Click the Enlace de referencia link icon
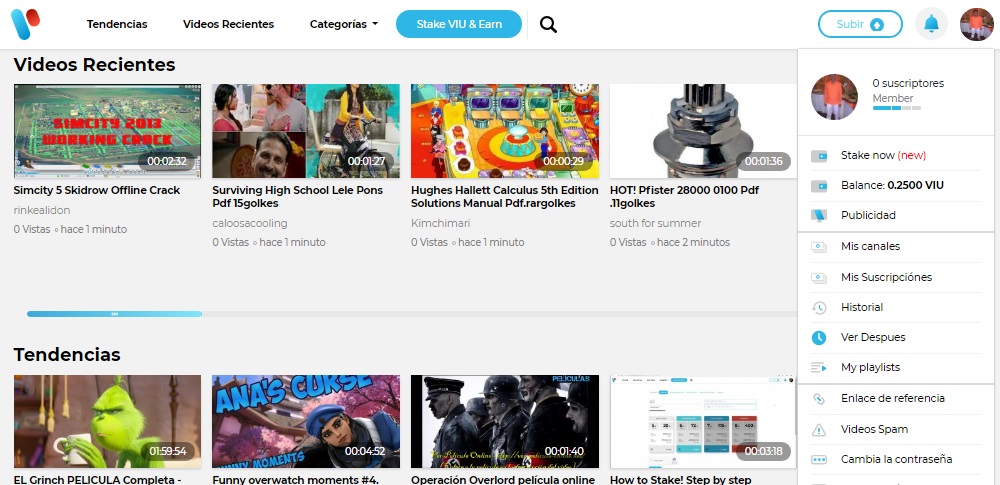Viewport: 1000px width, 485px height. (x=819, y=398)
